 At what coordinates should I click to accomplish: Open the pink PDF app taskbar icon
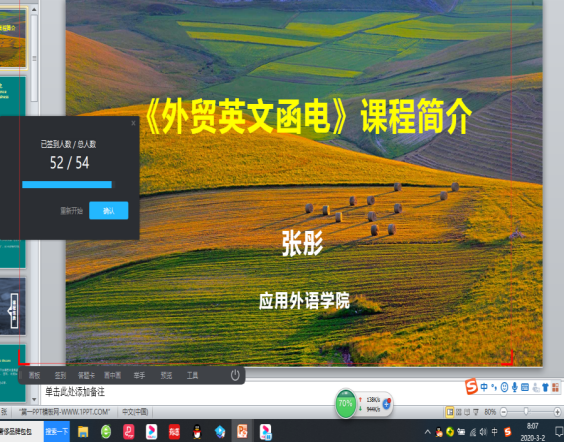[x=128, y=432]
